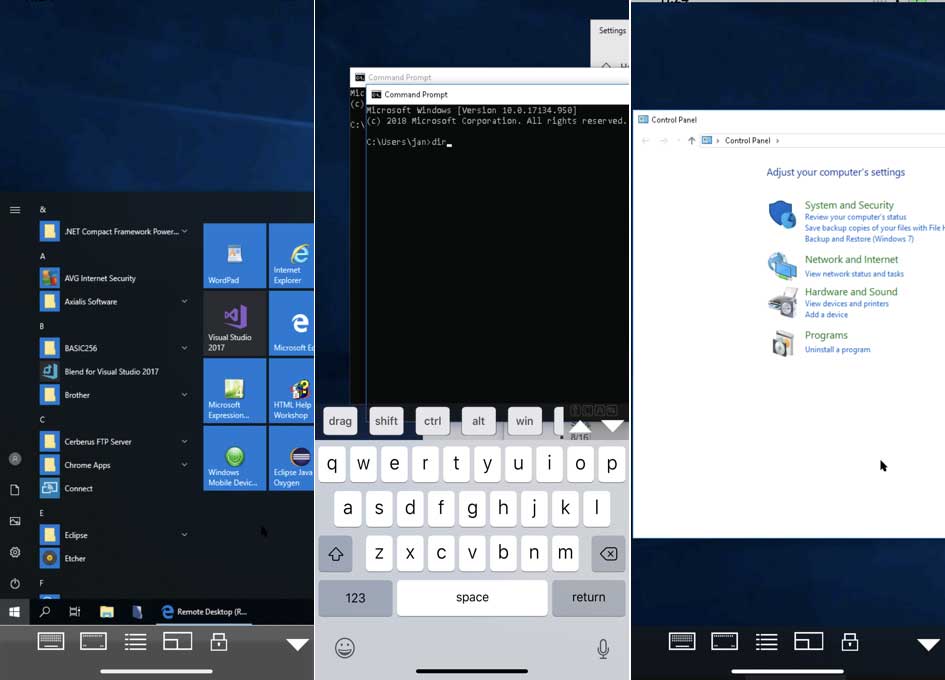The image size is (945, 680).
Task: Tap the emoji button below the keyboard
Action: pyautogui.click(x=345, y=648)
